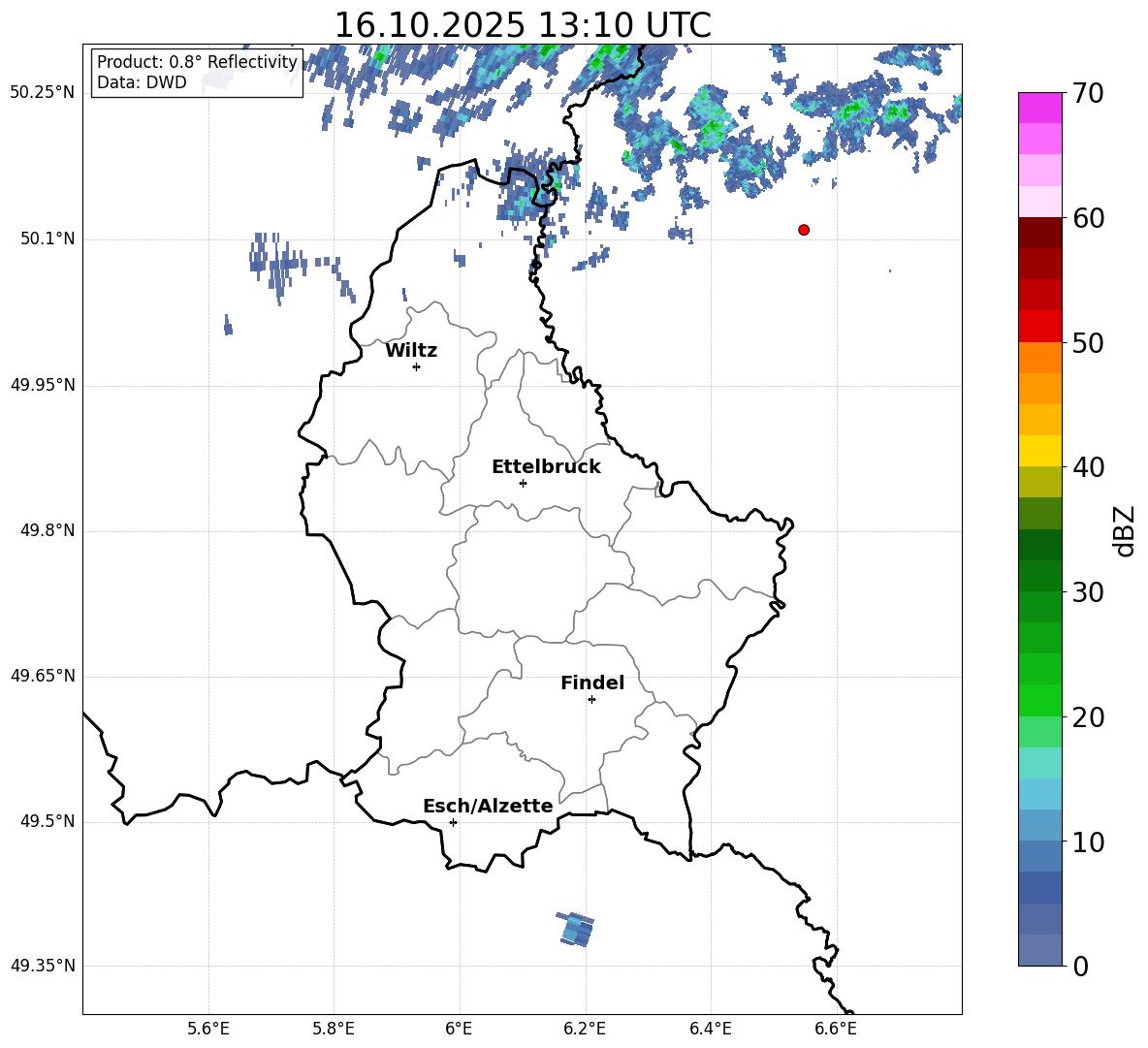The height and width of the screenshot is (1048, 1148).
Task: Pick the grey-blue swatch at the colorbar bottom
Action: tap(1040, 950)
